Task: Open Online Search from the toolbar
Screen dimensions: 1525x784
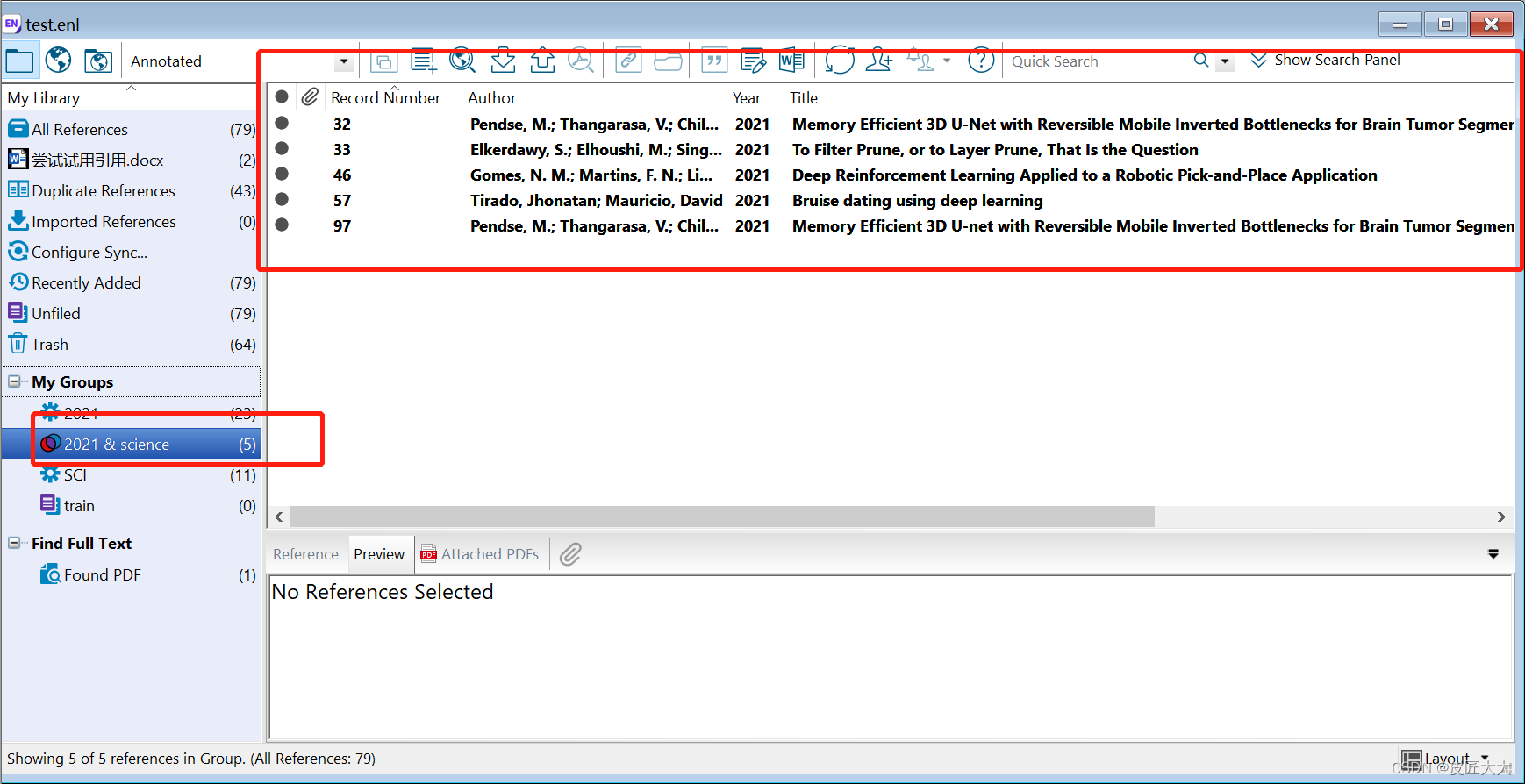Action: click(x=462, y=61)
